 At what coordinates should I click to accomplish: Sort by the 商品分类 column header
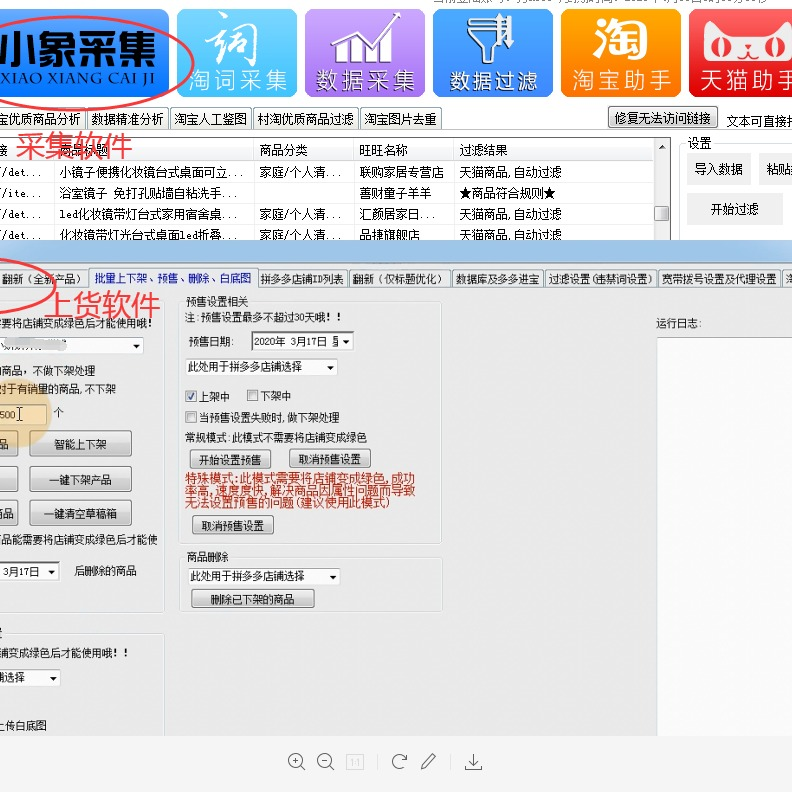[x=303, y=150]
